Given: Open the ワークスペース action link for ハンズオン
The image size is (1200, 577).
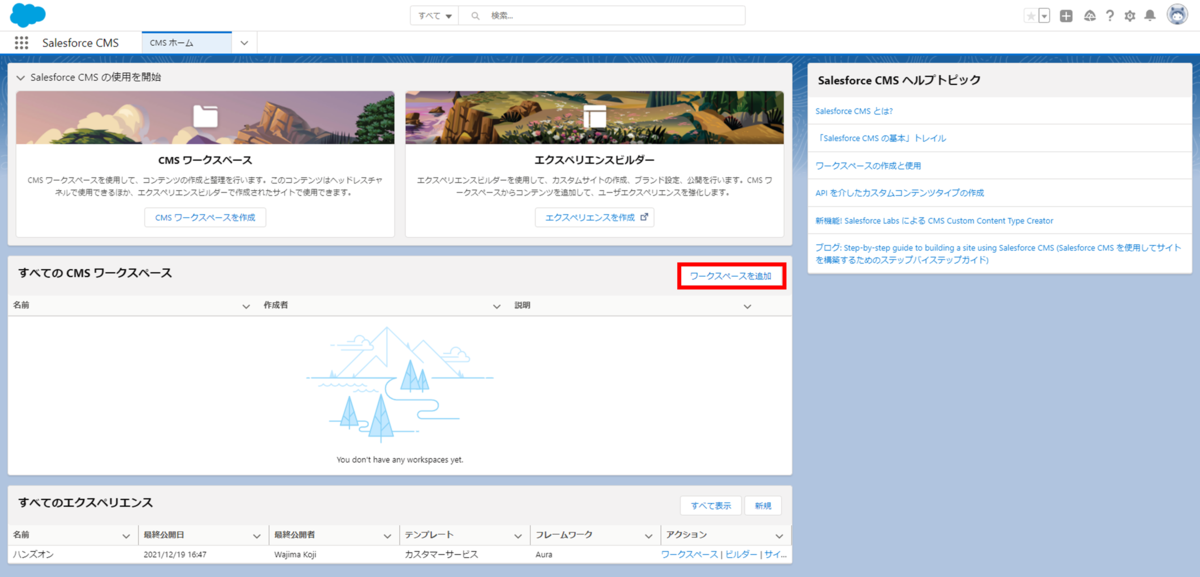Looking at the screenshot, I should tap(690, 554).
